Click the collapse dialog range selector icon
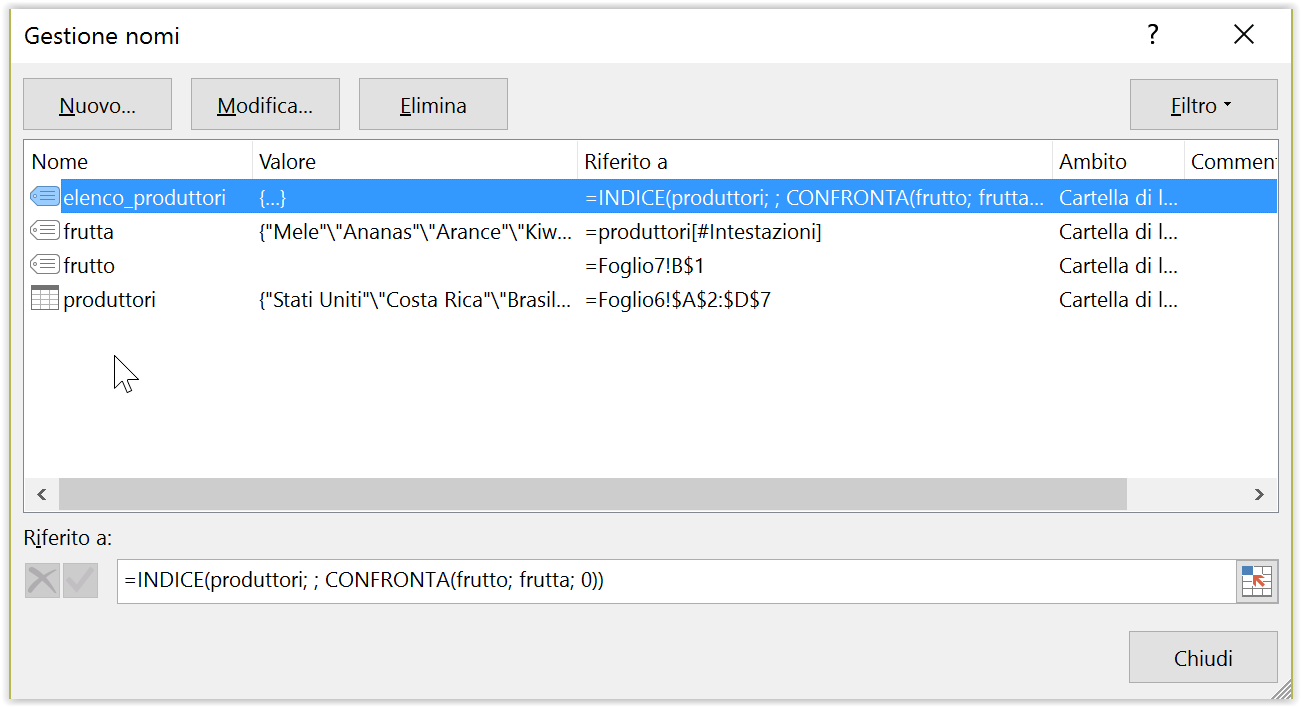The width and height of the screenshot is (1301, 707). coord(1257,581)
